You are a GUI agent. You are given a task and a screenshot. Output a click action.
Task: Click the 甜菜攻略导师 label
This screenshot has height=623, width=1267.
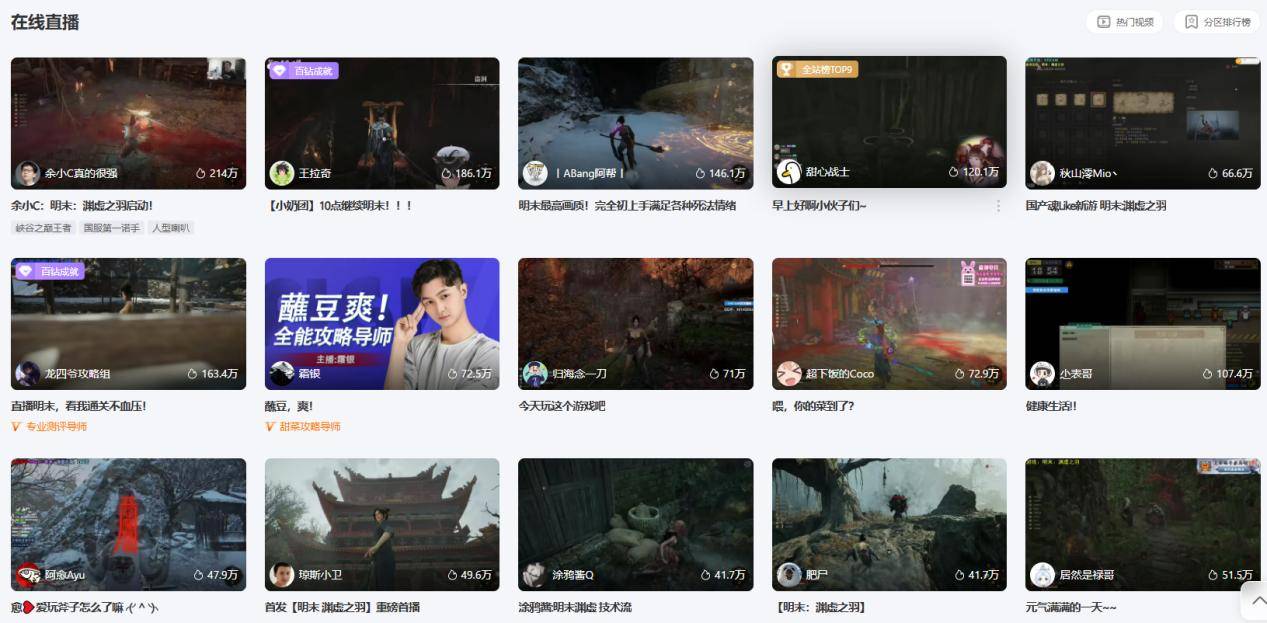pos(310,427)
